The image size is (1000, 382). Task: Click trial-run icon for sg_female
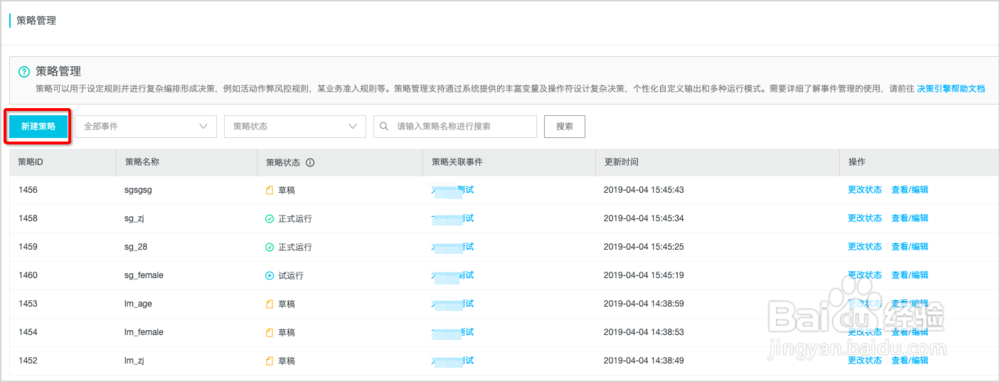click(269, 275)
